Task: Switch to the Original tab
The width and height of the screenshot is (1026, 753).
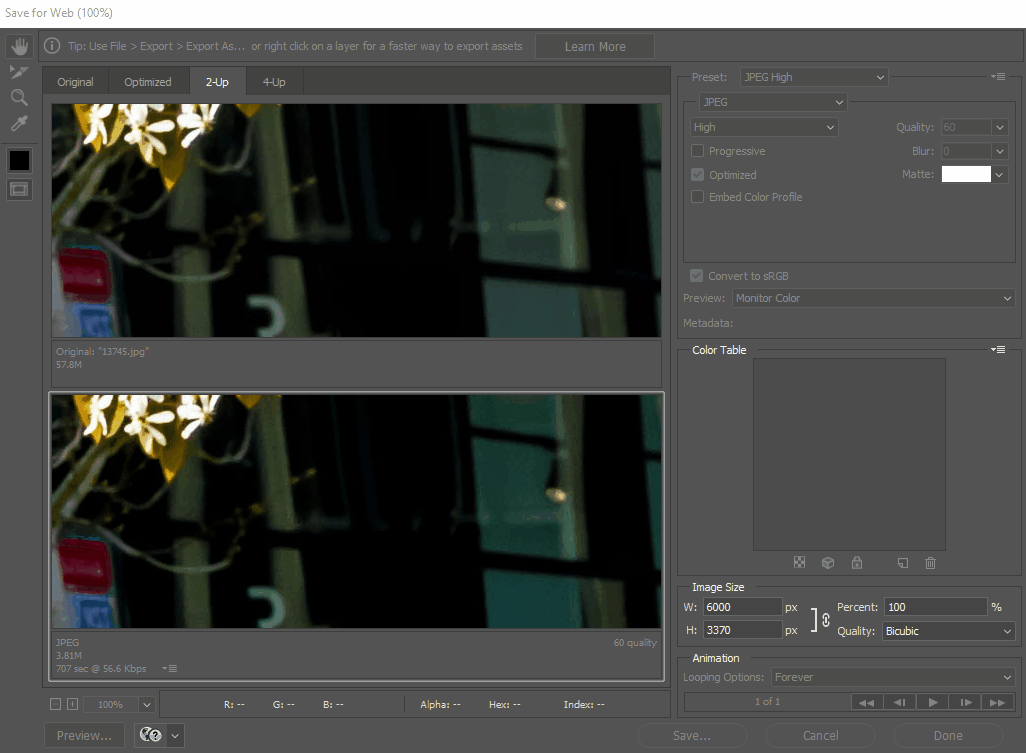Action: coord(75,82)
